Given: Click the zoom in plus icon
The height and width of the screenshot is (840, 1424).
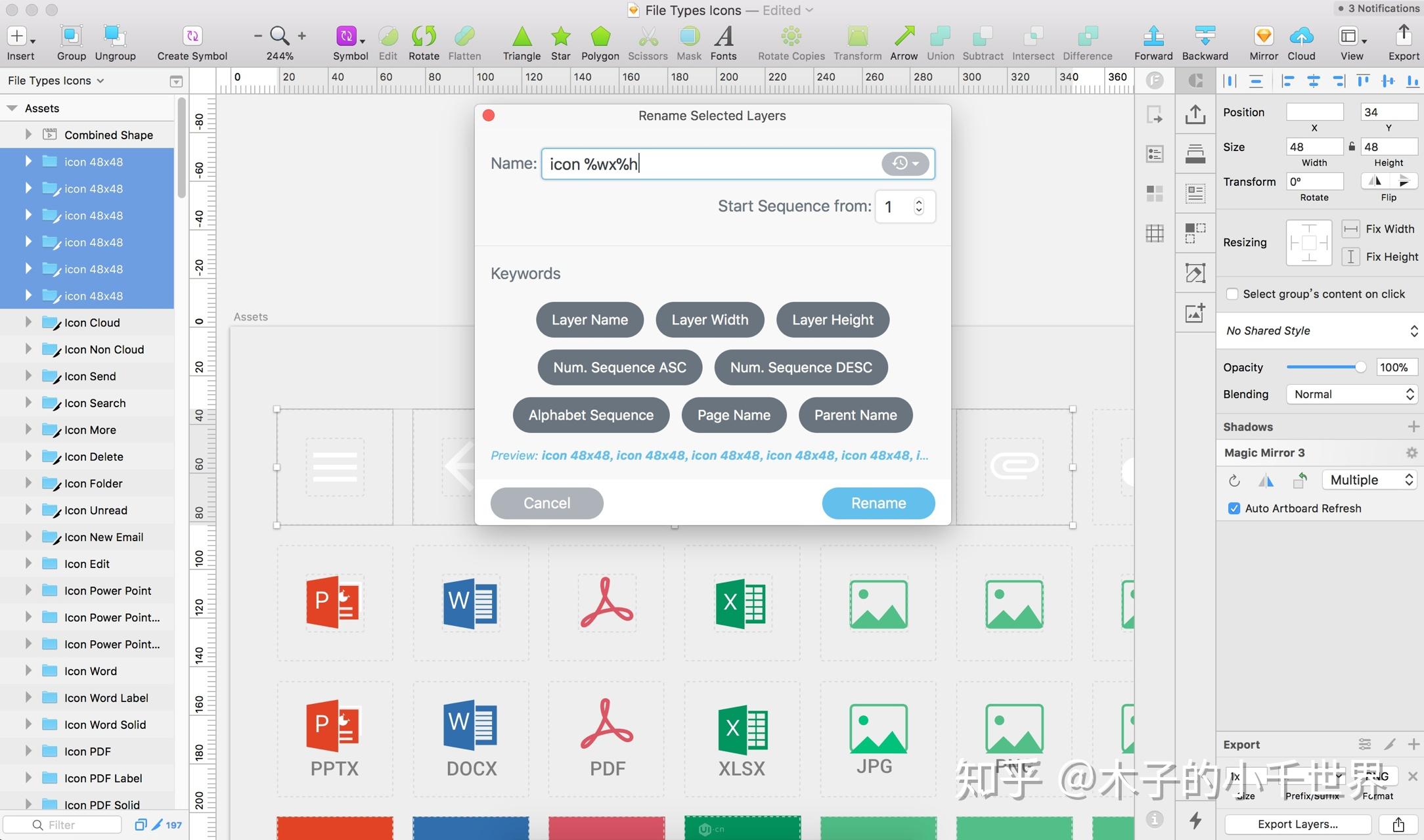Looking at the screenshot, I should [302, 36].
